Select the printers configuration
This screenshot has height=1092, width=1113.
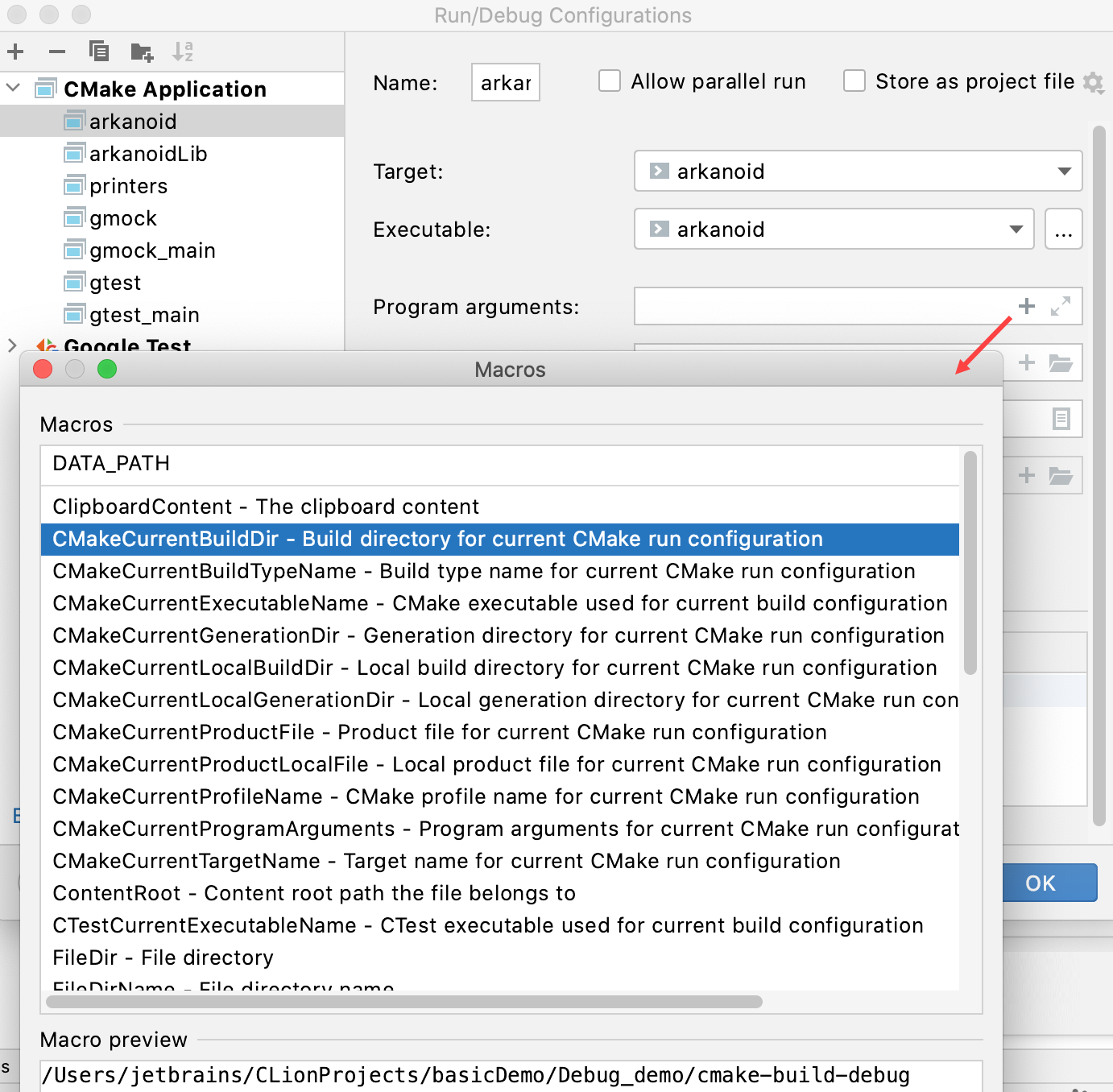[130, 185]
